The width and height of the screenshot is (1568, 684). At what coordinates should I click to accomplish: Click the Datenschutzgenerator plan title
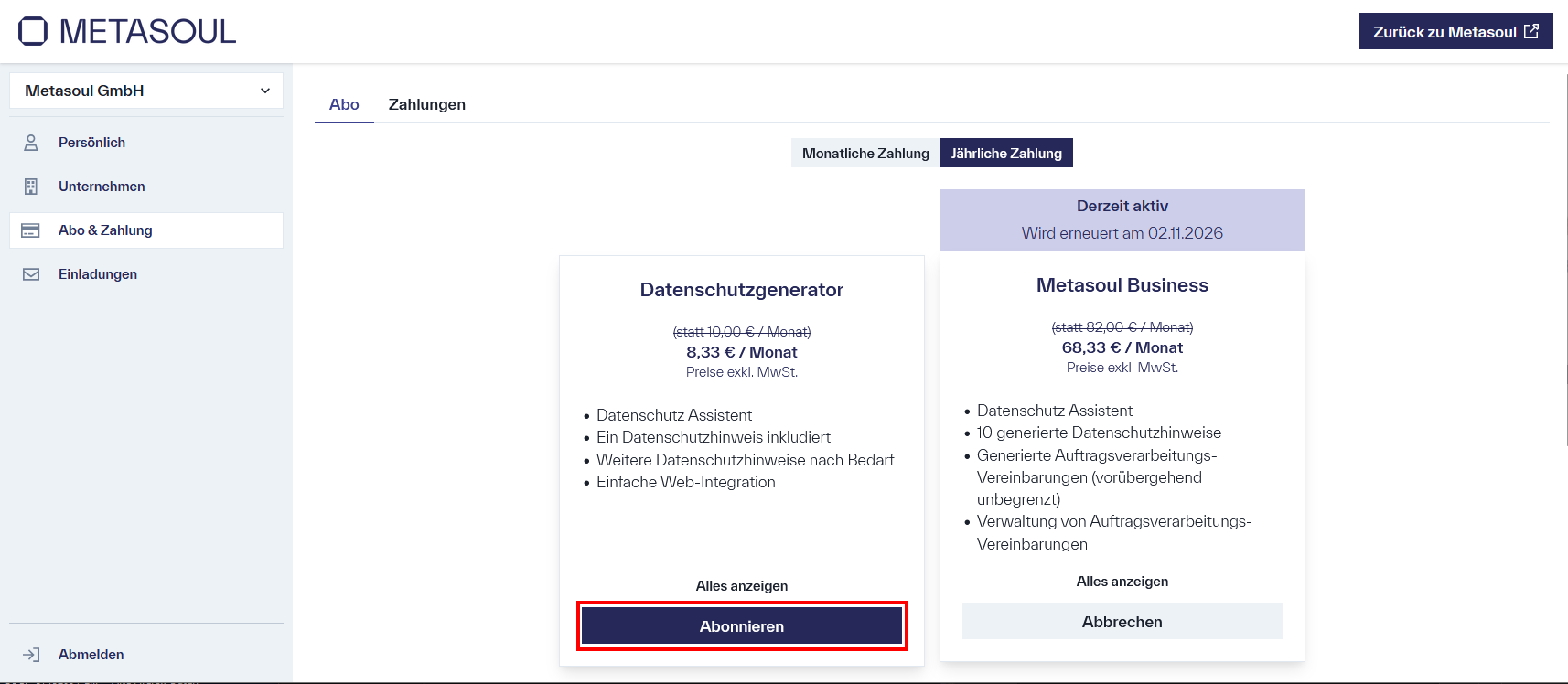pyautogui.click(x=741, y=290)
